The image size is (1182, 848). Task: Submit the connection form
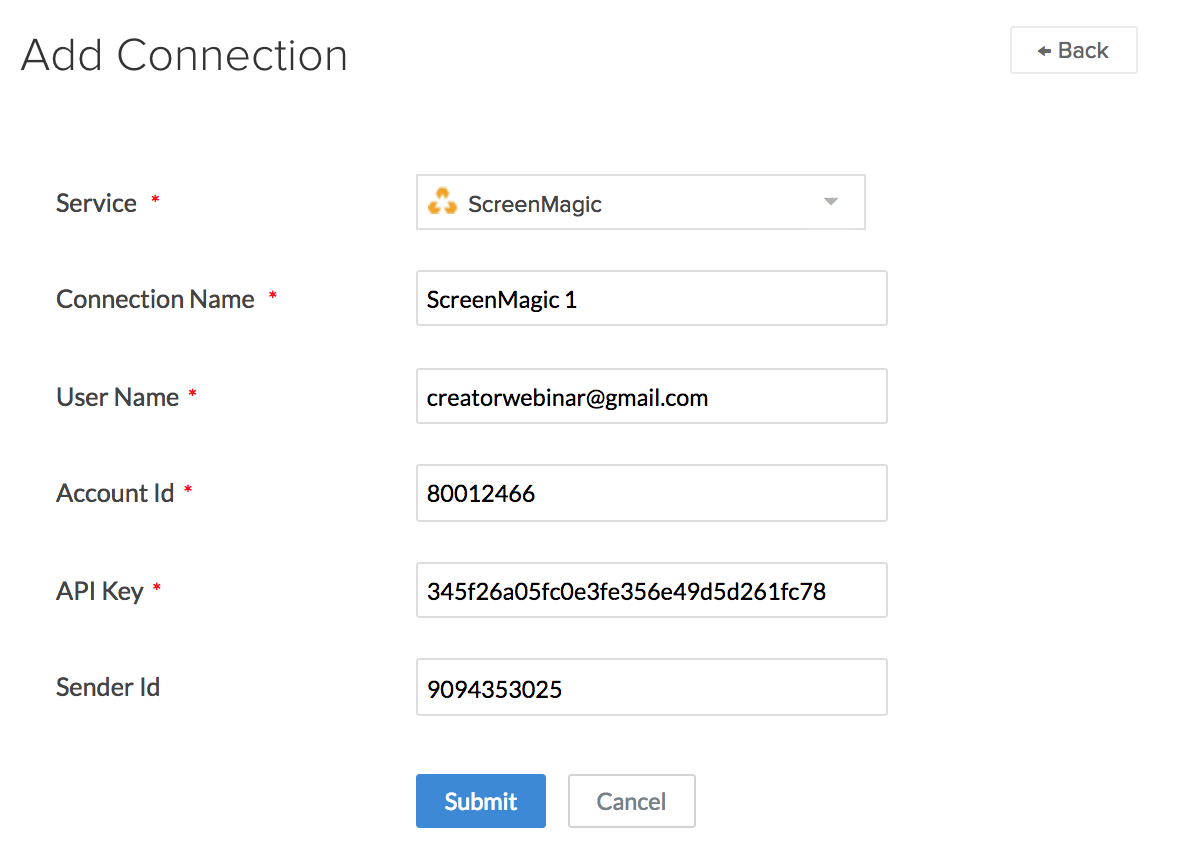[x=481, y=801]
